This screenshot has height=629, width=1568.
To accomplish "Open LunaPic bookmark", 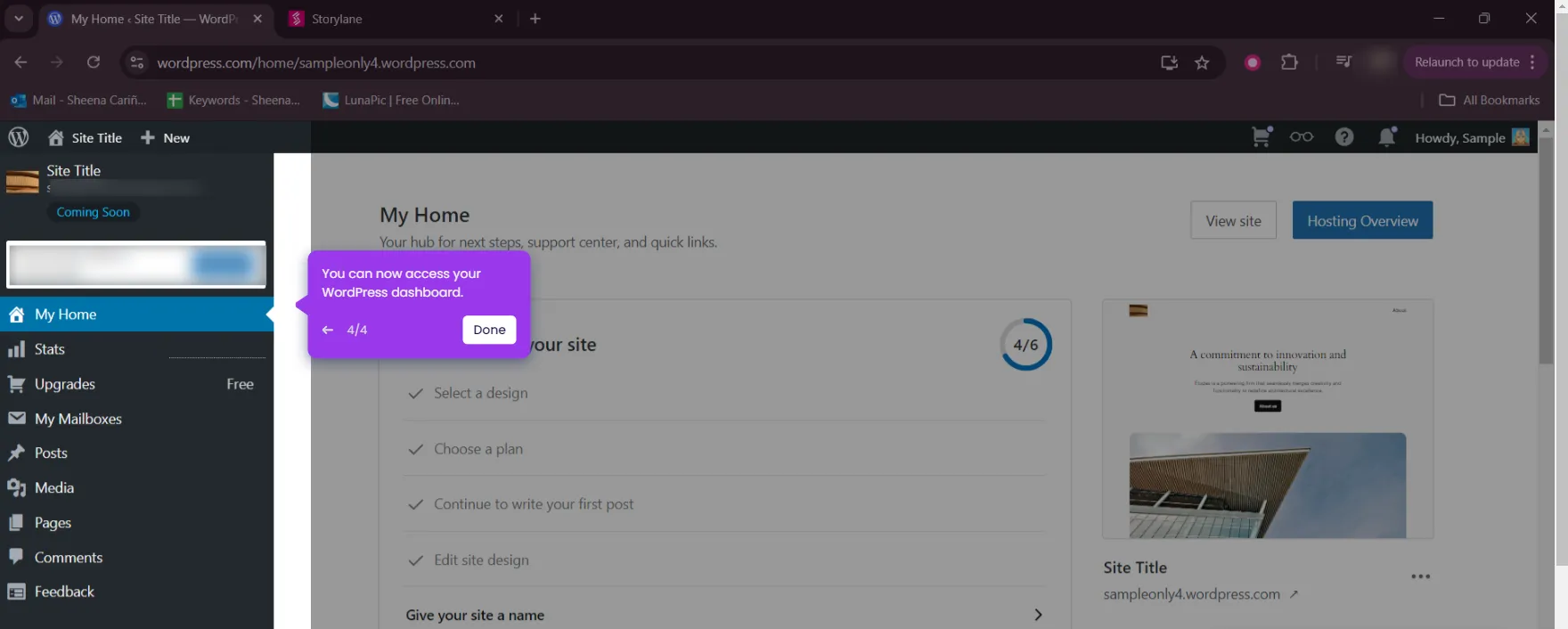I will pyautogui.click(x=391, y=100).
